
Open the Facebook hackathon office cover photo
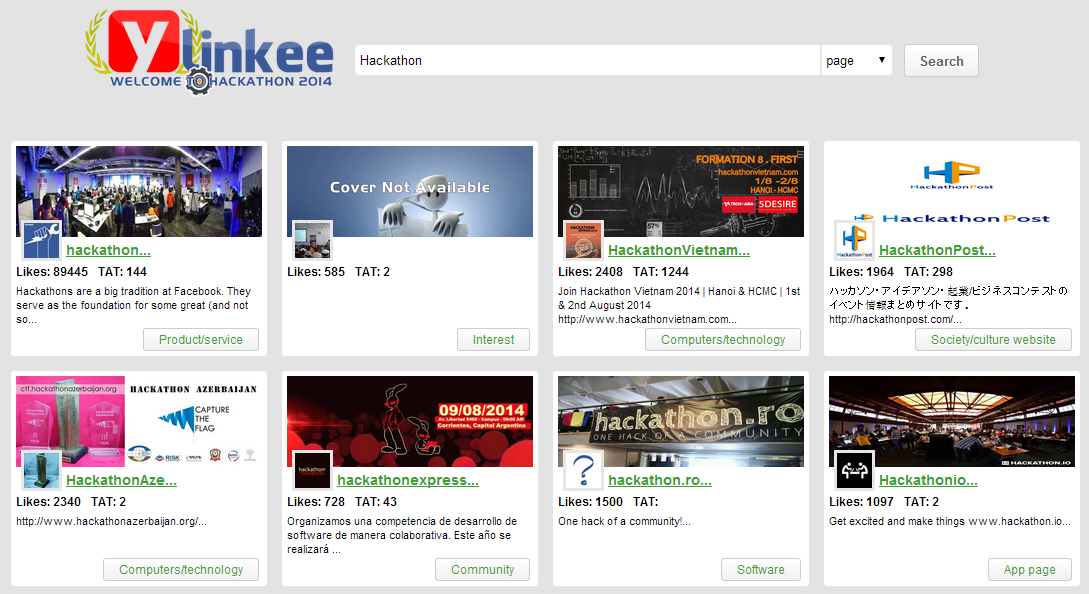(x=139, y=191)
